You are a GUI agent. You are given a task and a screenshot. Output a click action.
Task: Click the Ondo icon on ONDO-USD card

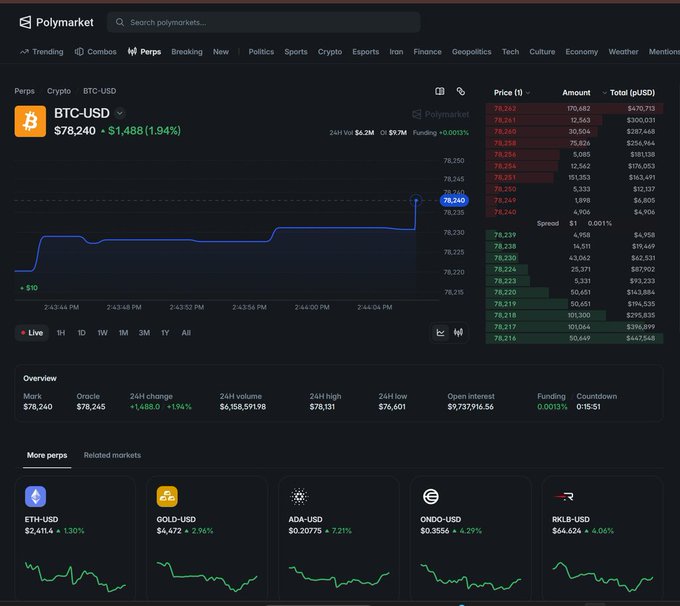click(x=431, y=497)
